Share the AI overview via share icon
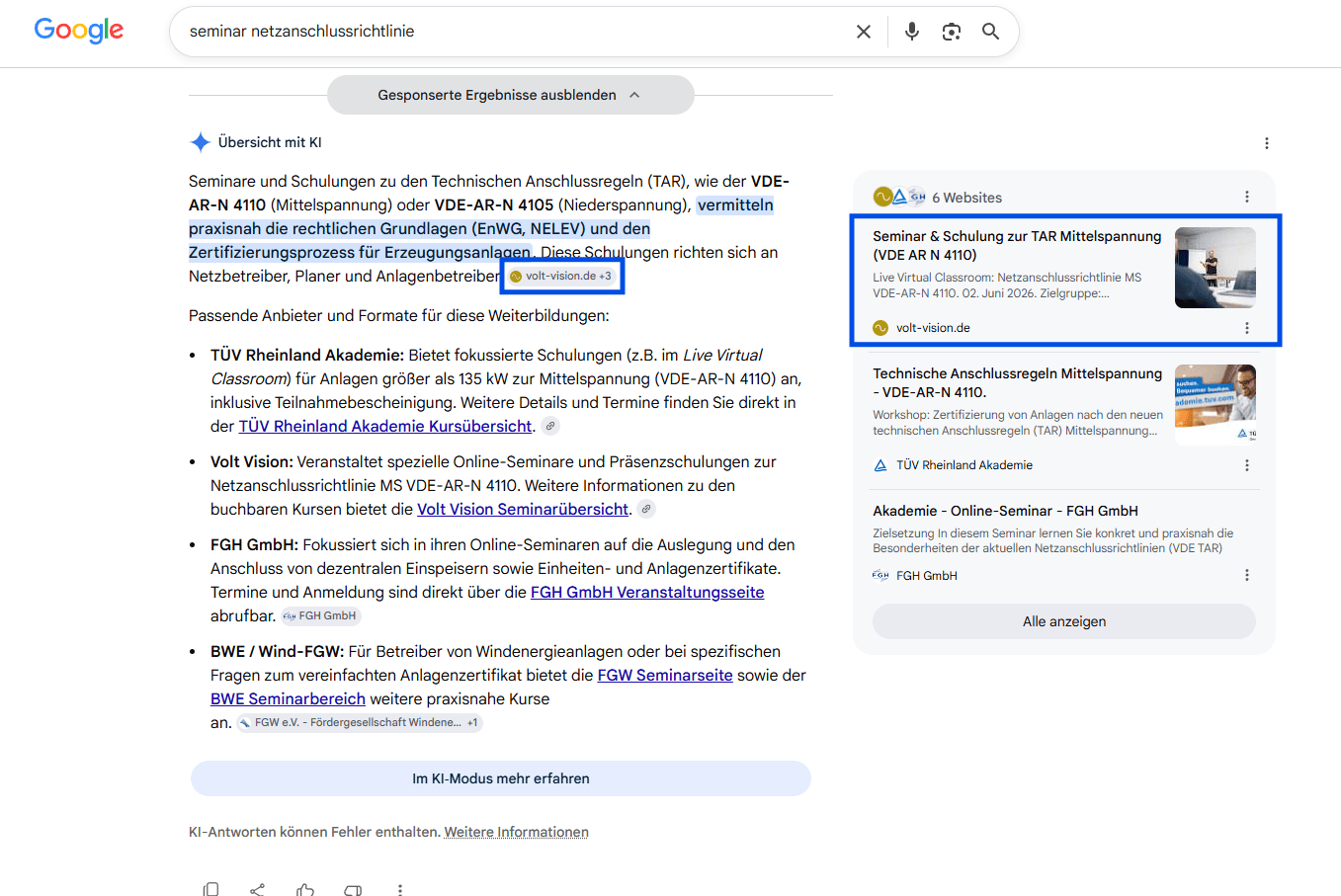 257,890
